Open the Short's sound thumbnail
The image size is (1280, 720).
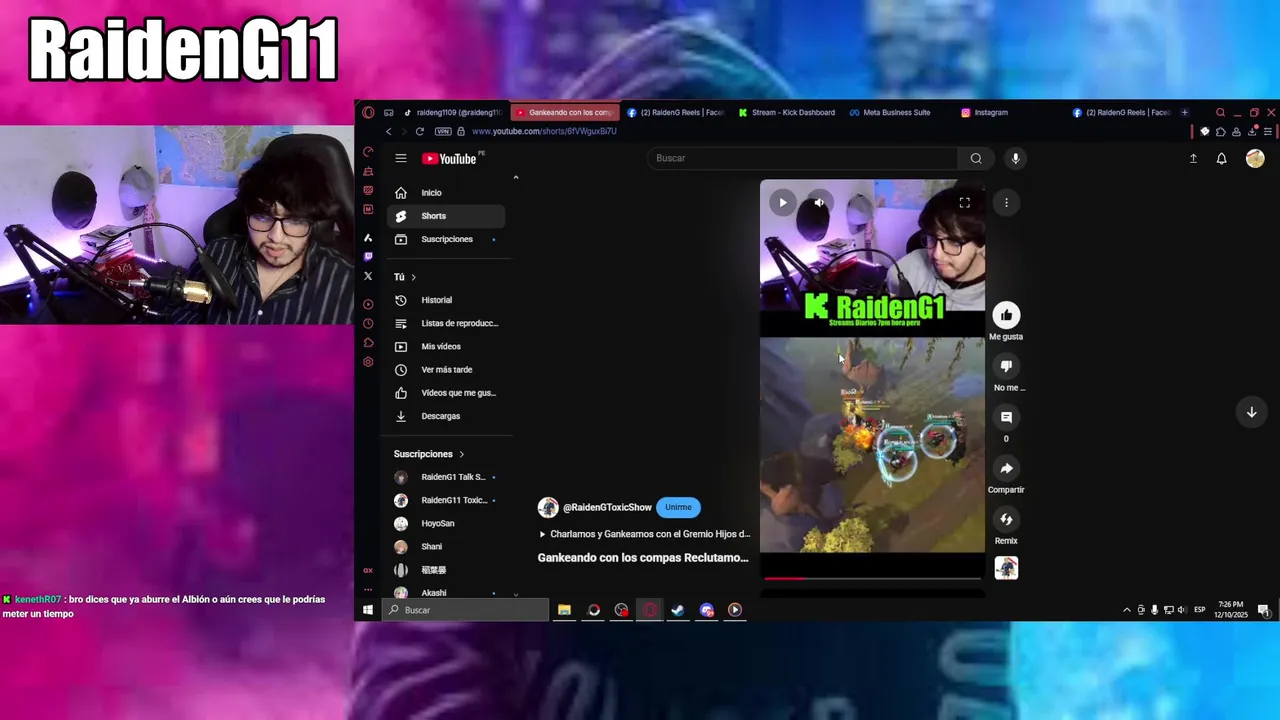pos(1006,568)
